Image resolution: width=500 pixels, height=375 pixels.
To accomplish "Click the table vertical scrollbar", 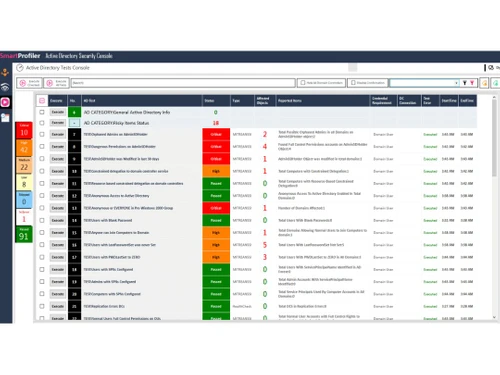I will pos(494,137).
